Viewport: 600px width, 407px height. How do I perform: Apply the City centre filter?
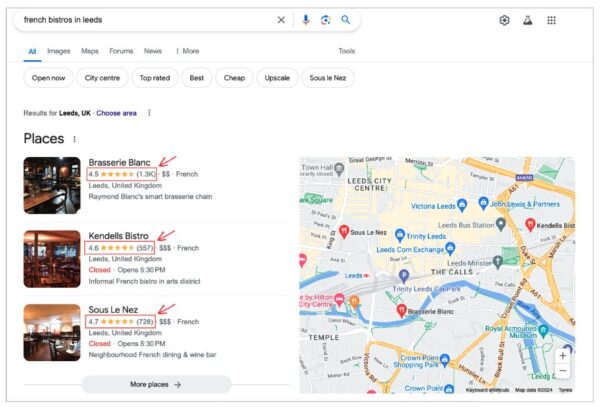point(102,78)
